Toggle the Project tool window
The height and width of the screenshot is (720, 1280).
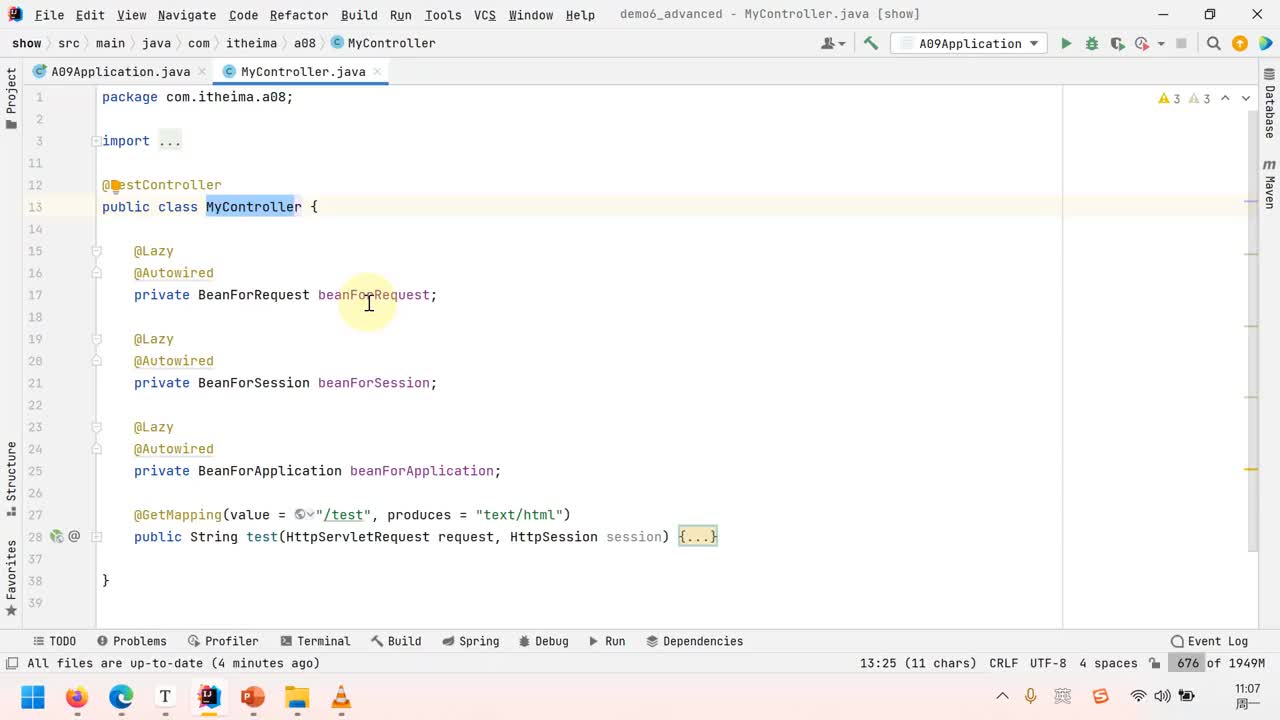(x=11, y=98)
